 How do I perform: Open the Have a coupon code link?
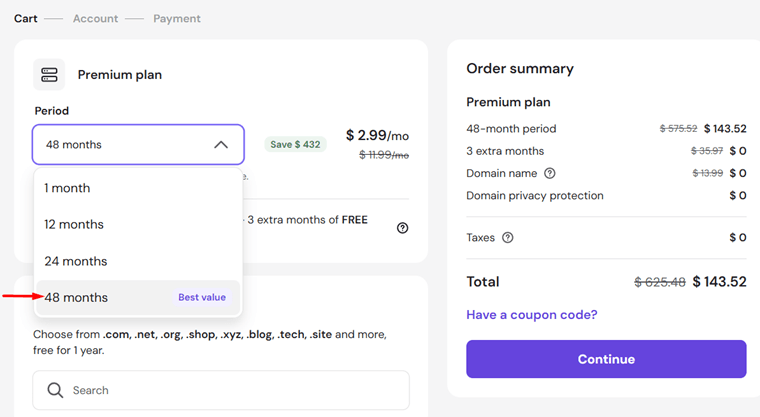[532, 315]
